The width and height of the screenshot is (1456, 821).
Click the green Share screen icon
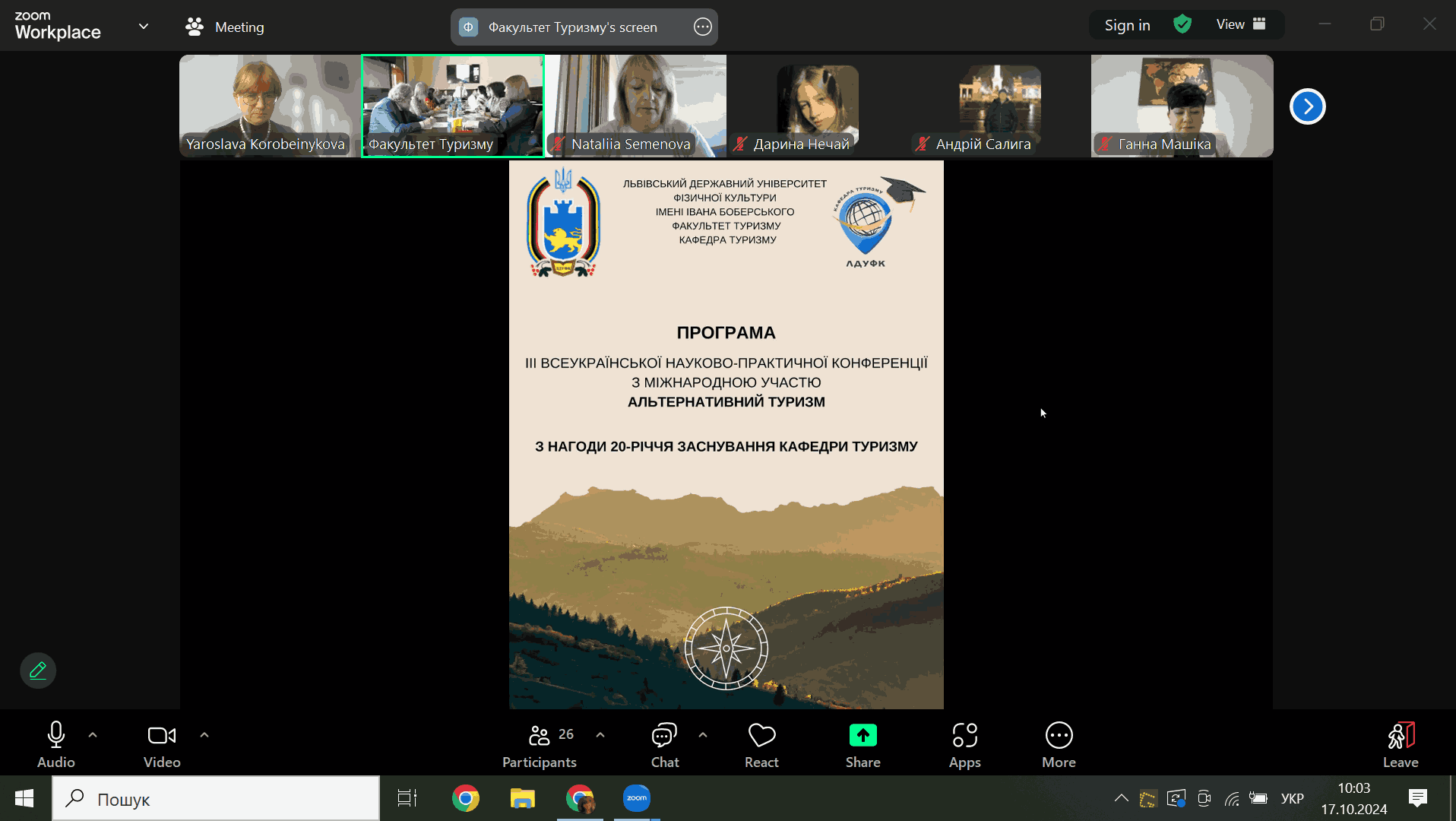point(863,735)
